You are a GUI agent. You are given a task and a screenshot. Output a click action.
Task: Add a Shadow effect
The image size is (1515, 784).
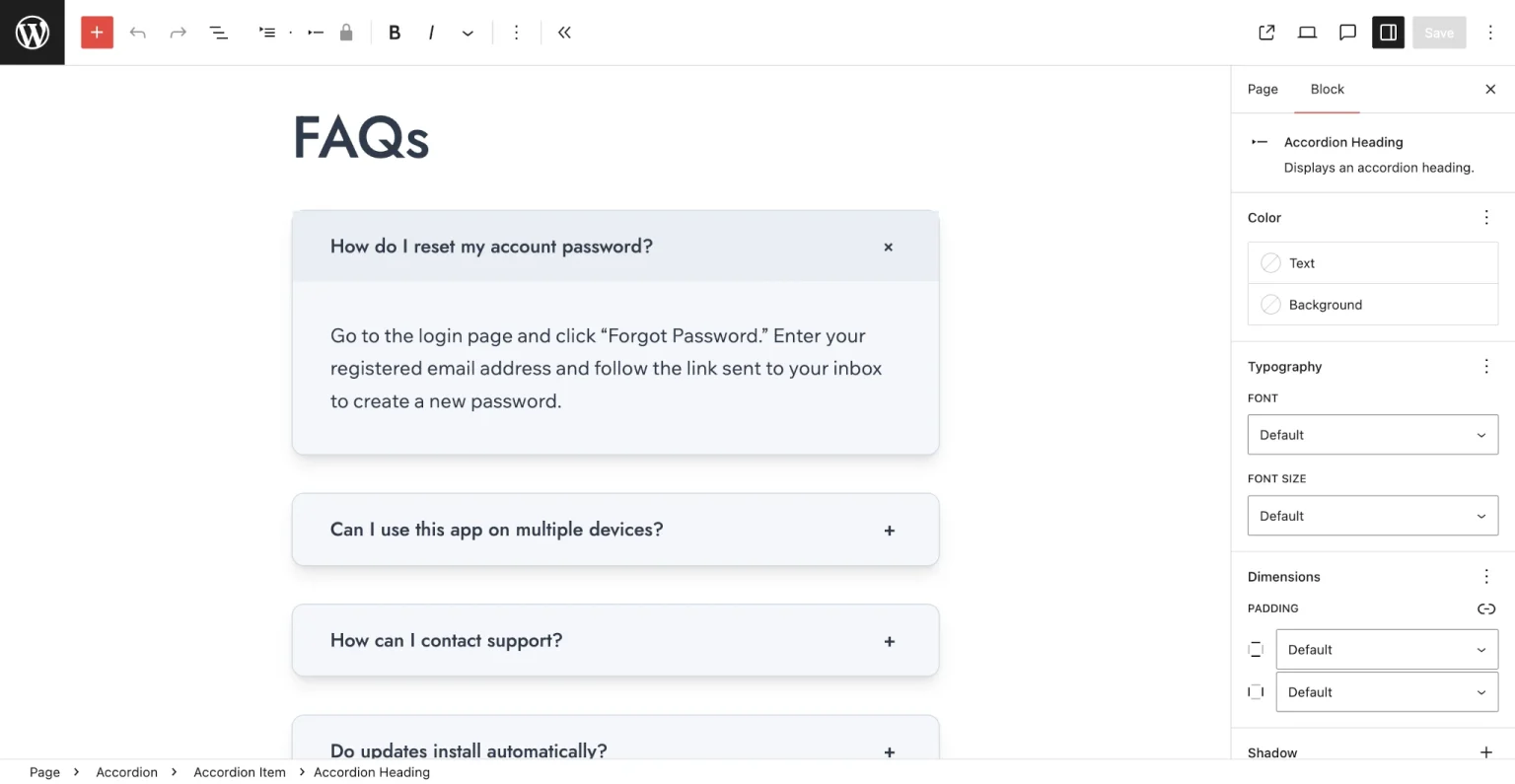click(1485, 752)
